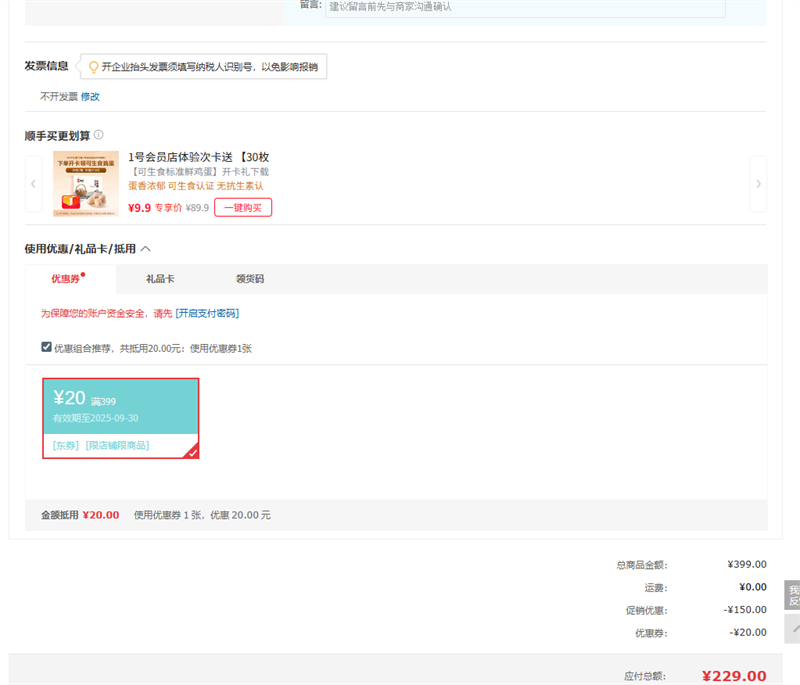Click the 东券 label on coupon

click(x=66, y=445)
